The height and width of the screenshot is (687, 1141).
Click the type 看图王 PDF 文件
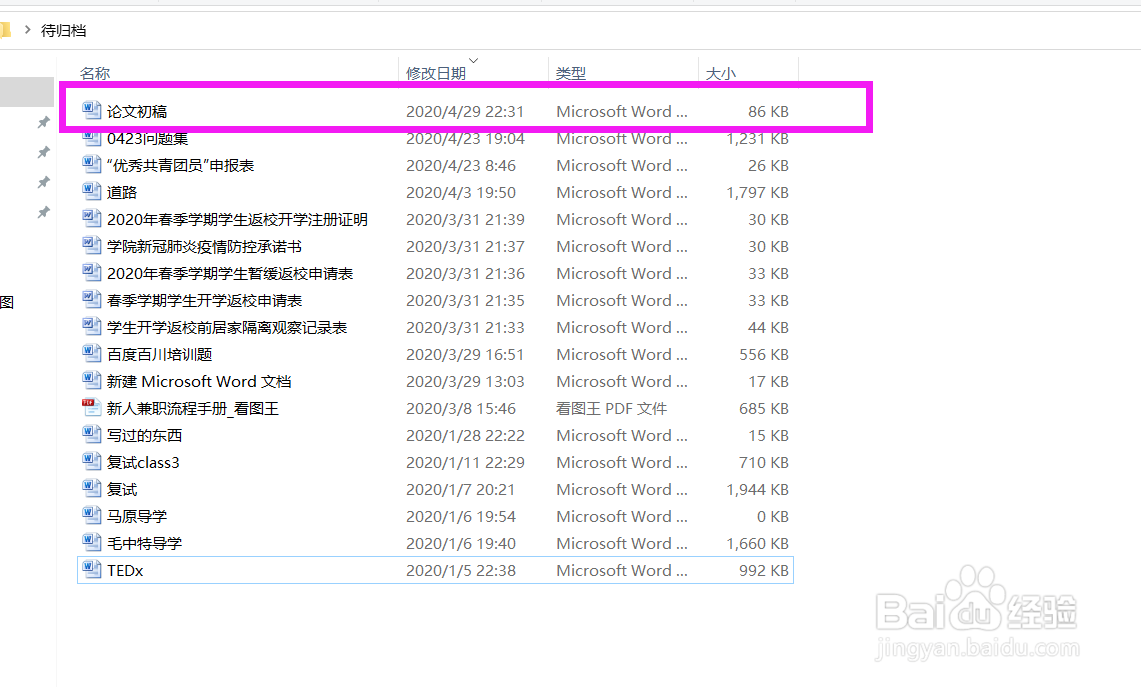[611, 408]
